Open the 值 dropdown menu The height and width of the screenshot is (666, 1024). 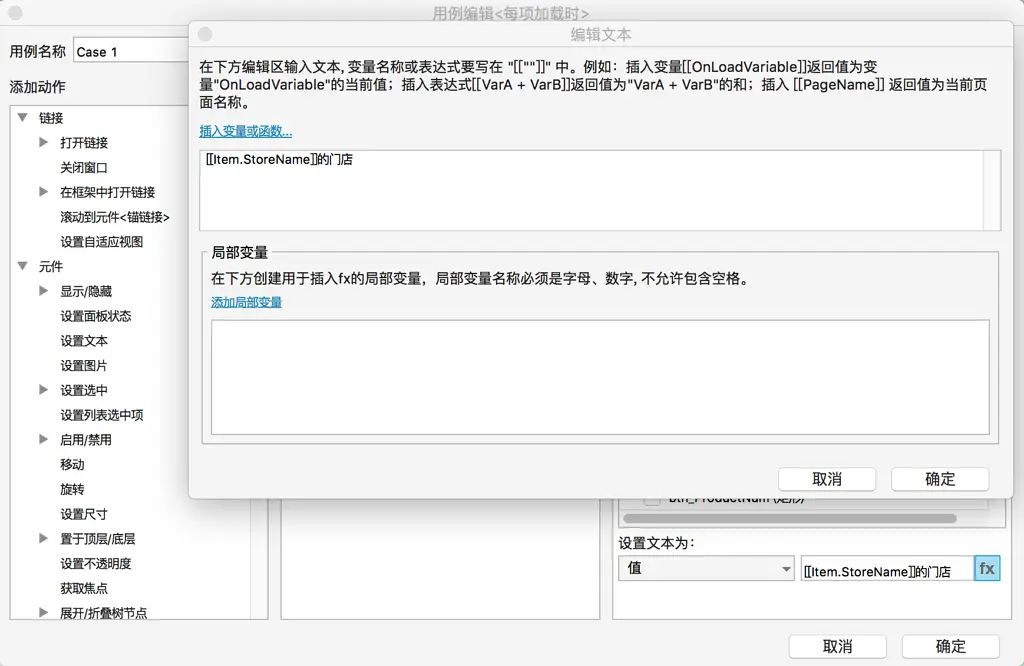706,568
